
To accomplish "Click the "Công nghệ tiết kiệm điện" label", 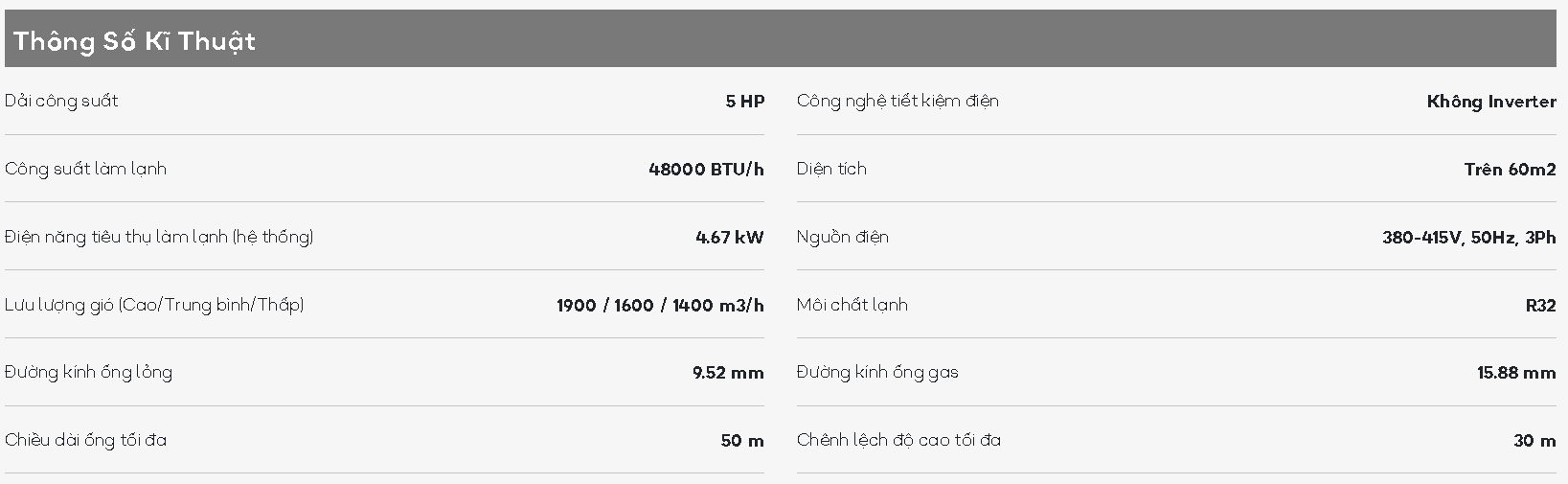I will click(898, 102).
